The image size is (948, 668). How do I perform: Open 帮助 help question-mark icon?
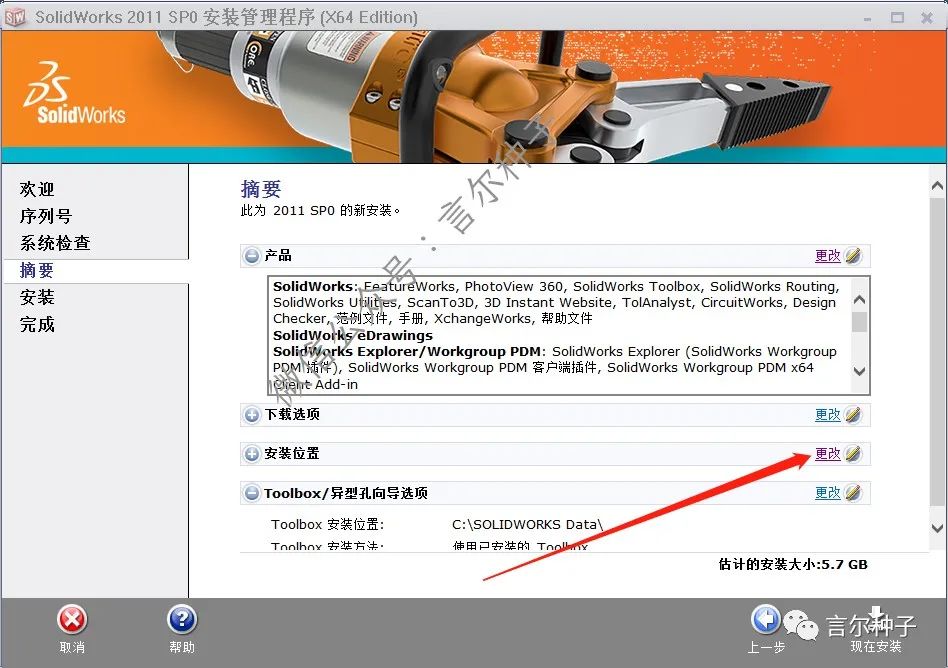[181, 620]
